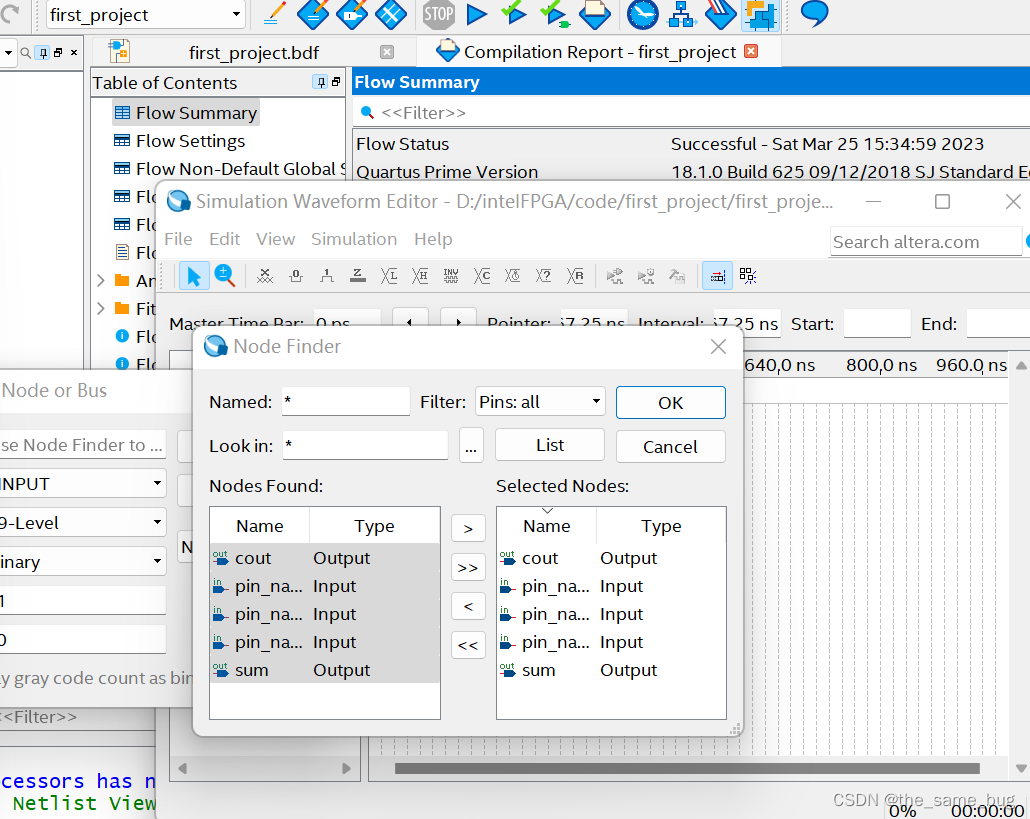Expand the Fitter folder in Table of Contents
This screenshot has width=1030, height=819.
click(x=101, y=309)
